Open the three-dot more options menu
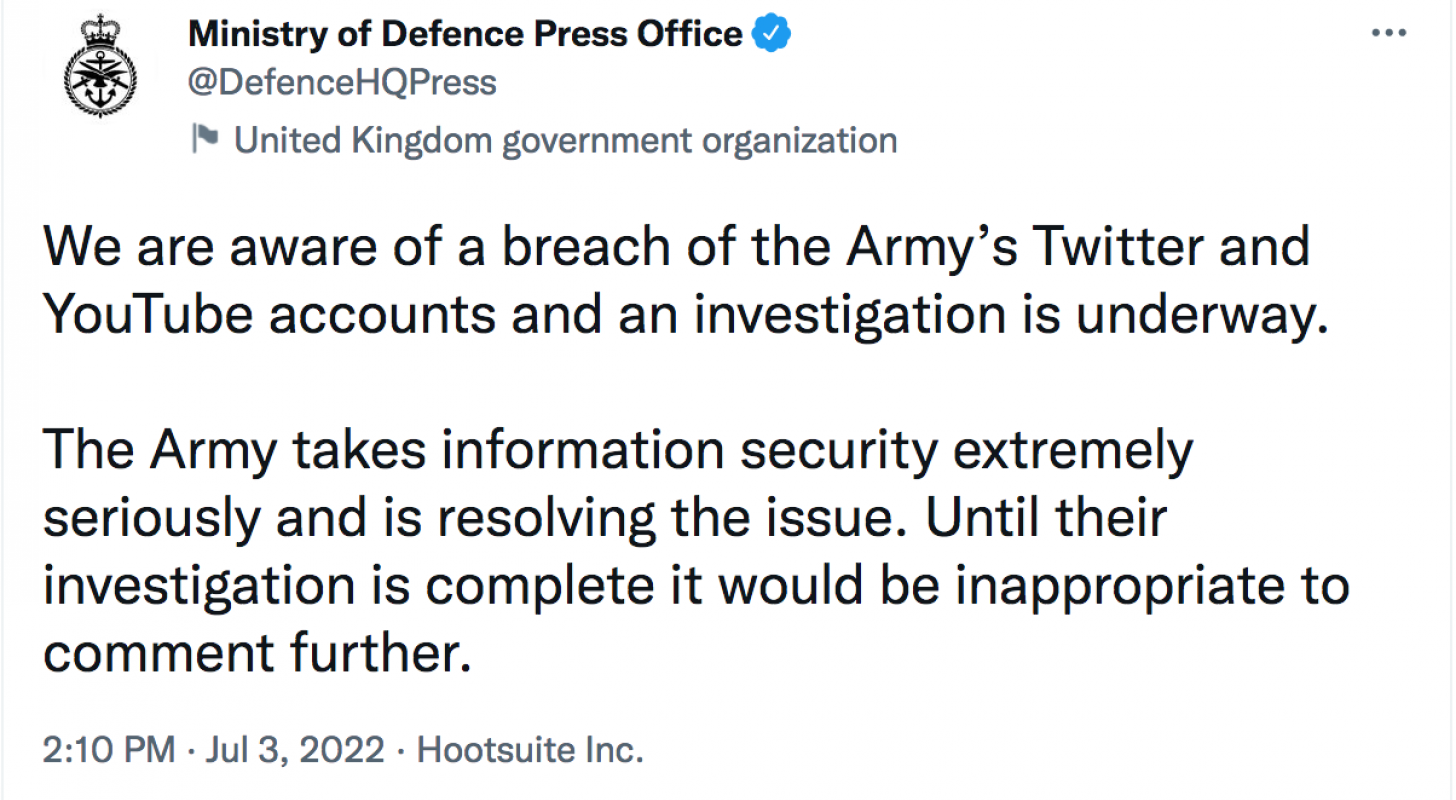1456x800 pixels. (x=1388, y=33)
